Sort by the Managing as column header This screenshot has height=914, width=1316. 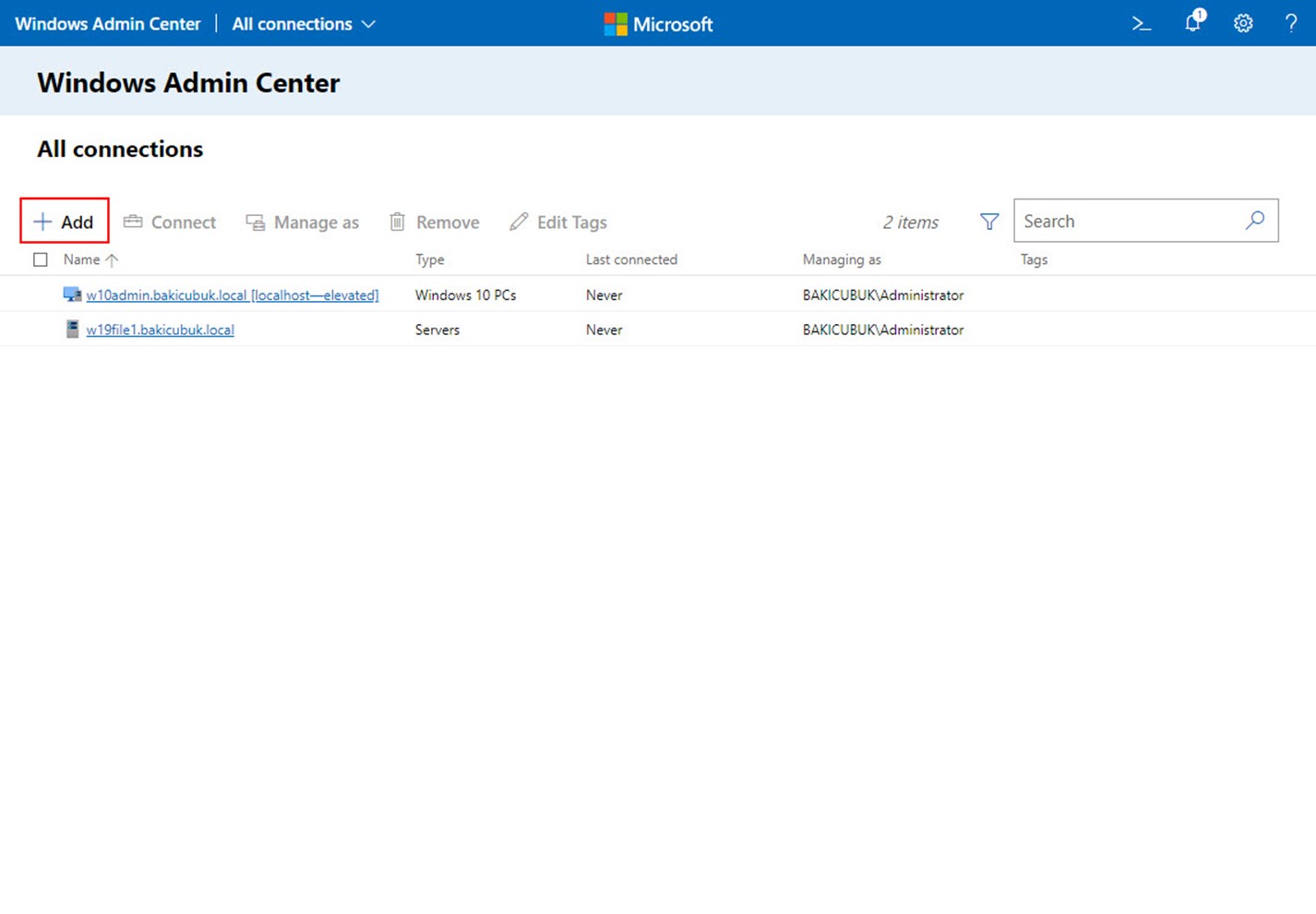click(x=842, y=259)
